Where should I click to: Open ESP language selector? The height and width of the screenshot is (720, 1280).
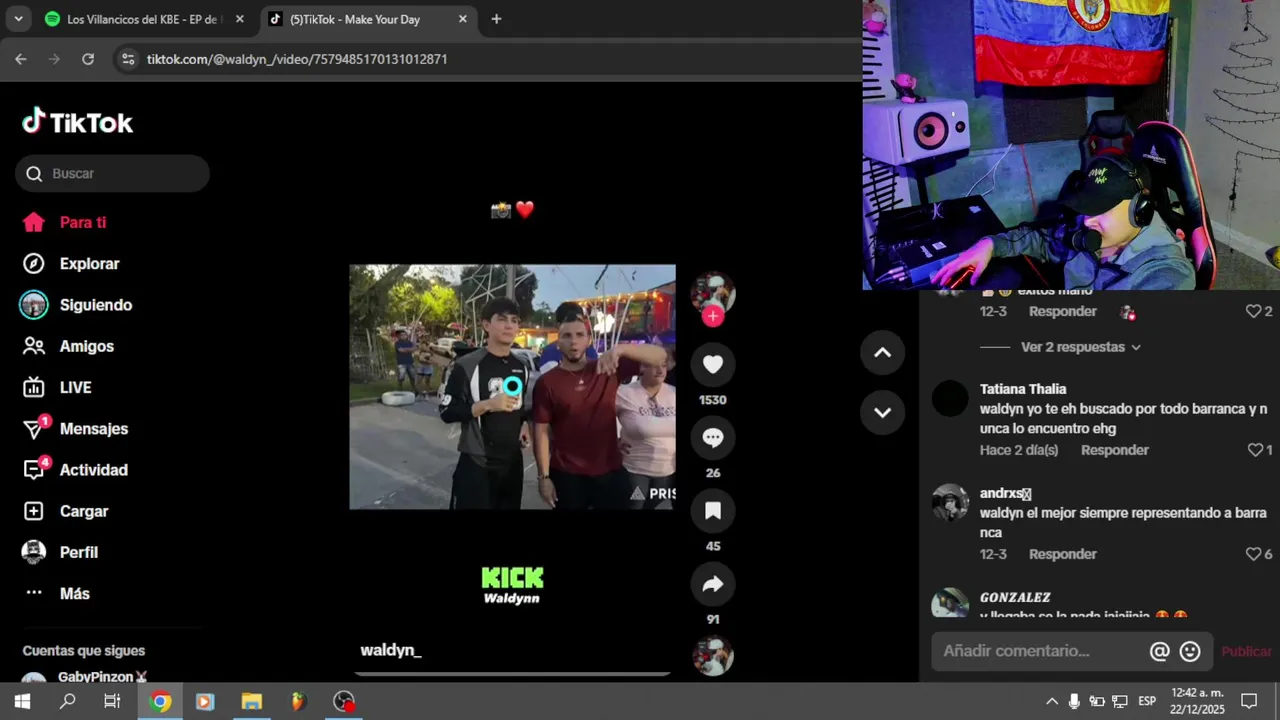click(1147, 701)
